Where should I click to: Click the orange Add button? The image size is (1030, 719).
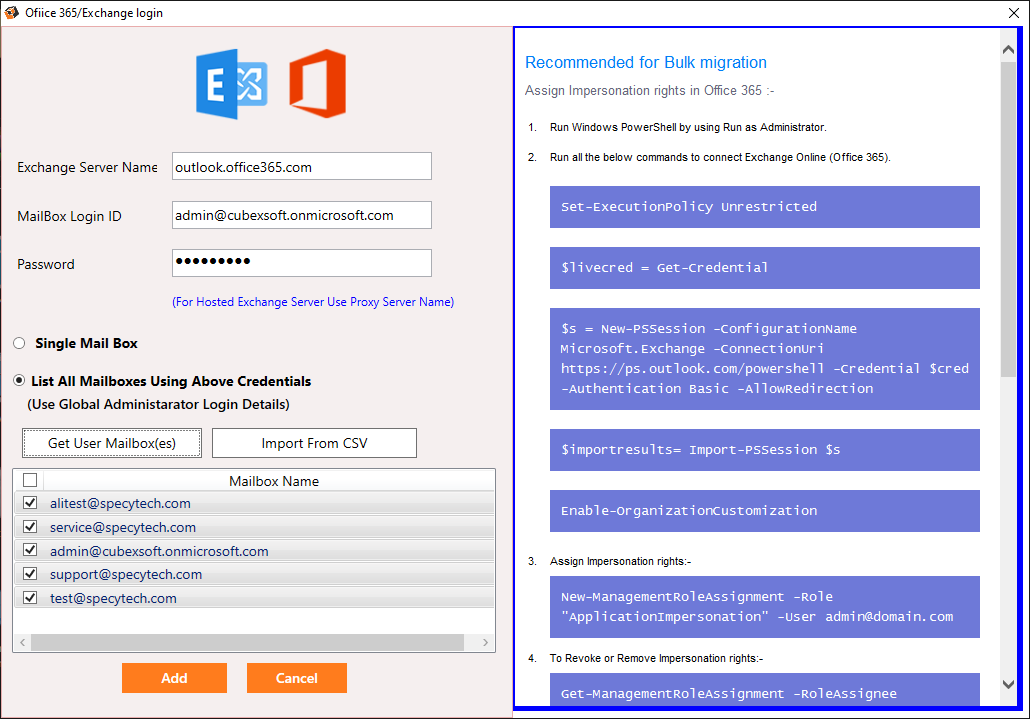pyautogui.click(x=174, y=678)
